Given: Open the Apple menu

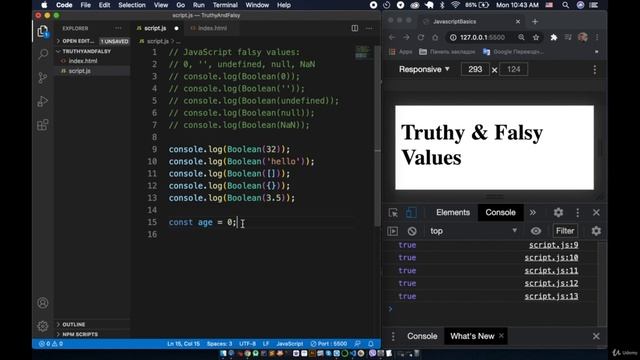Looking at the screenshot, I should tap(44, 5).
